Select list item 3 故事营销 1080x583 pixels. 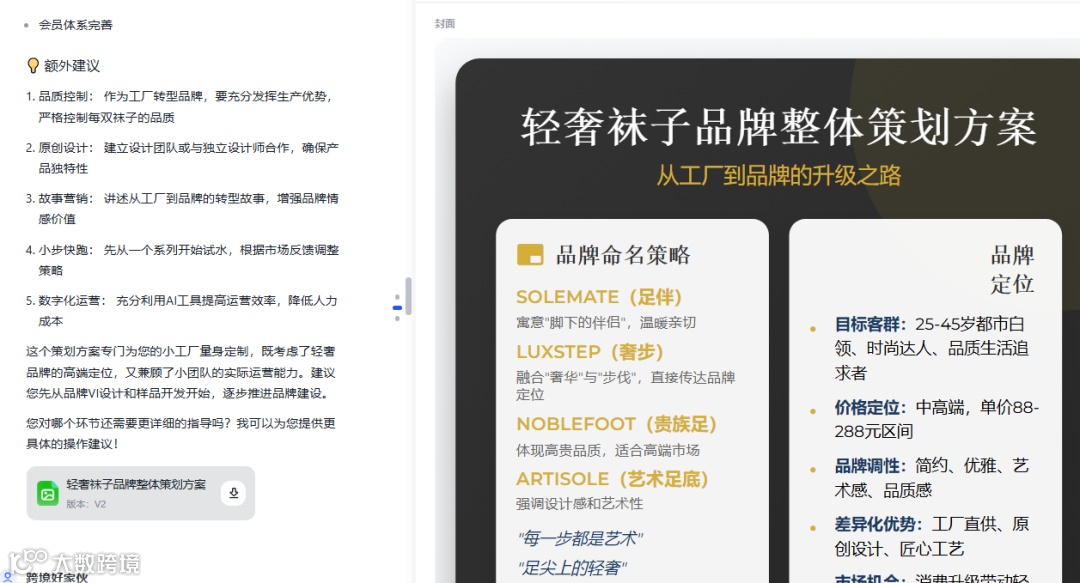[182, 209]
